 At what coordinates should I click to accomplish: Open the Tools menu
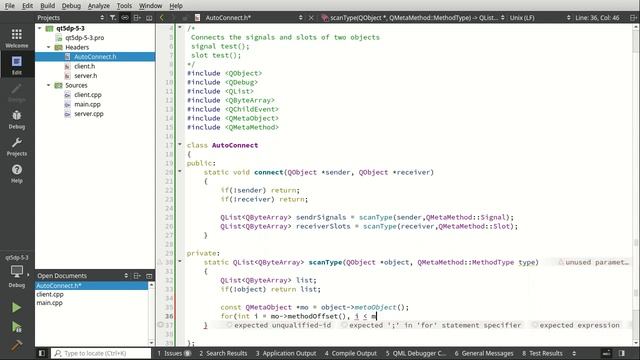coord(124,6)
